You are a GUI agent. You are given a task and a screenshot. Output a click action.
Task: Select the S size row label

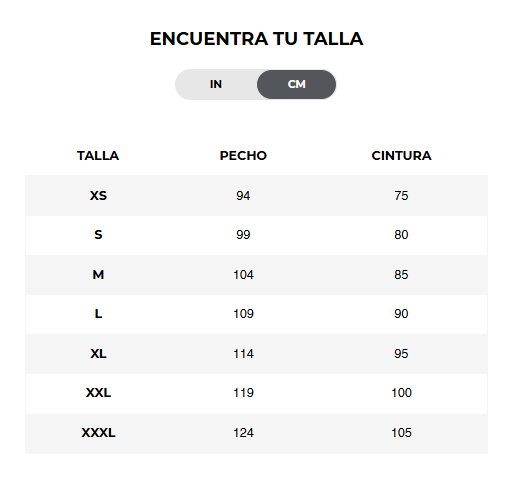(x=98, y=235)
